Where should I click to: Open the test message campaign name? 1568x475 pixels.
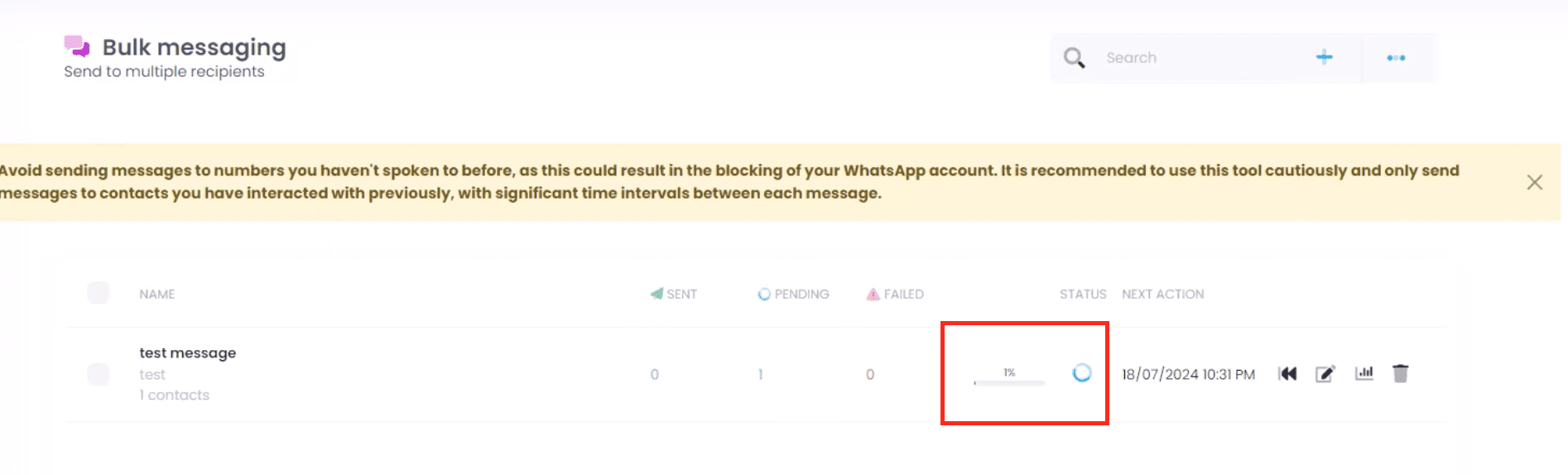coord(187,353)
